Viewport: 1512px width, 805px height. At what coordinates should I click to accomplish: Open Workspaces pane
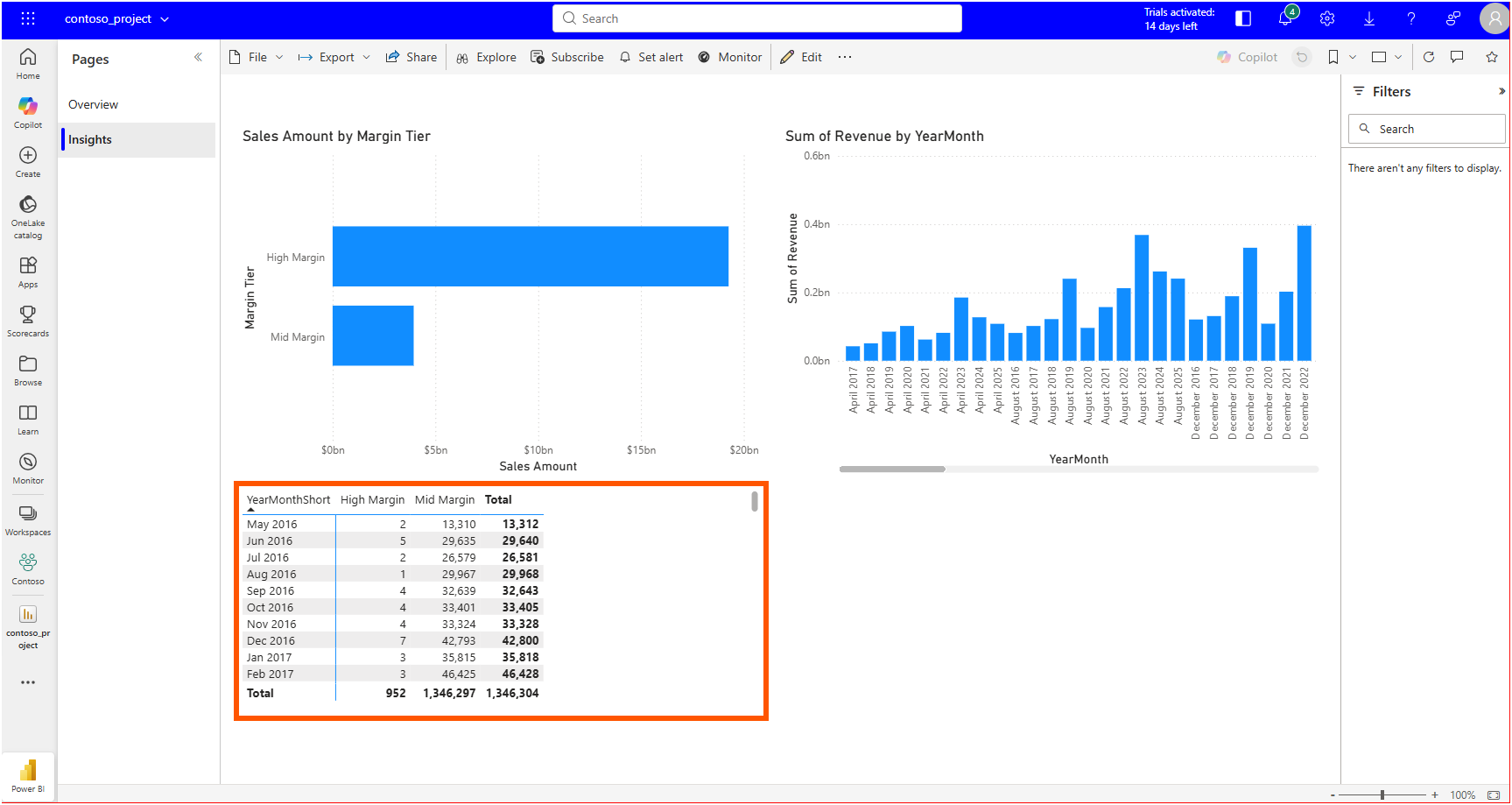pos(28,519)
